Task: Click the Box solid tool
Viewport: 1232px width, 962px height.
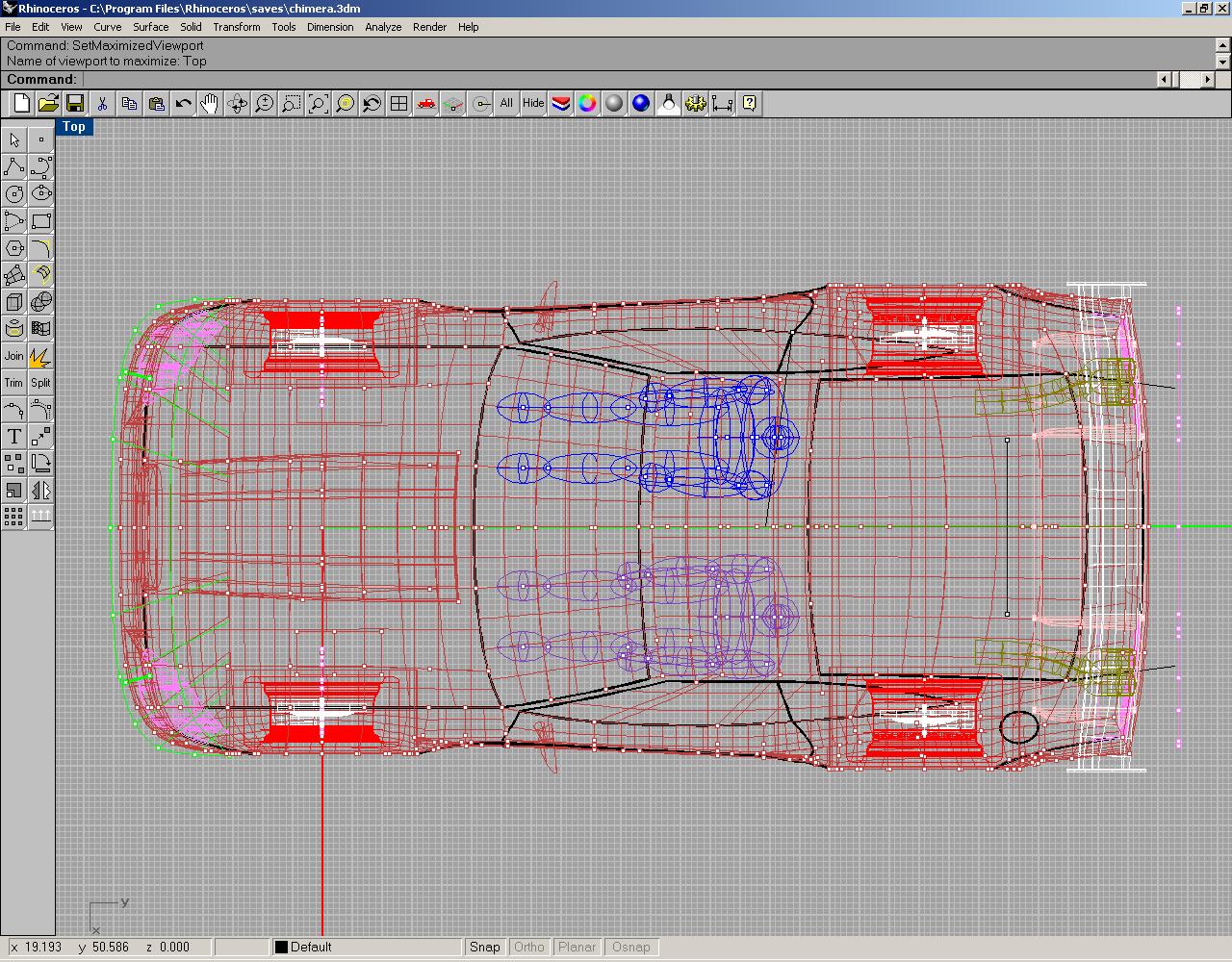Action: point(13,303)
